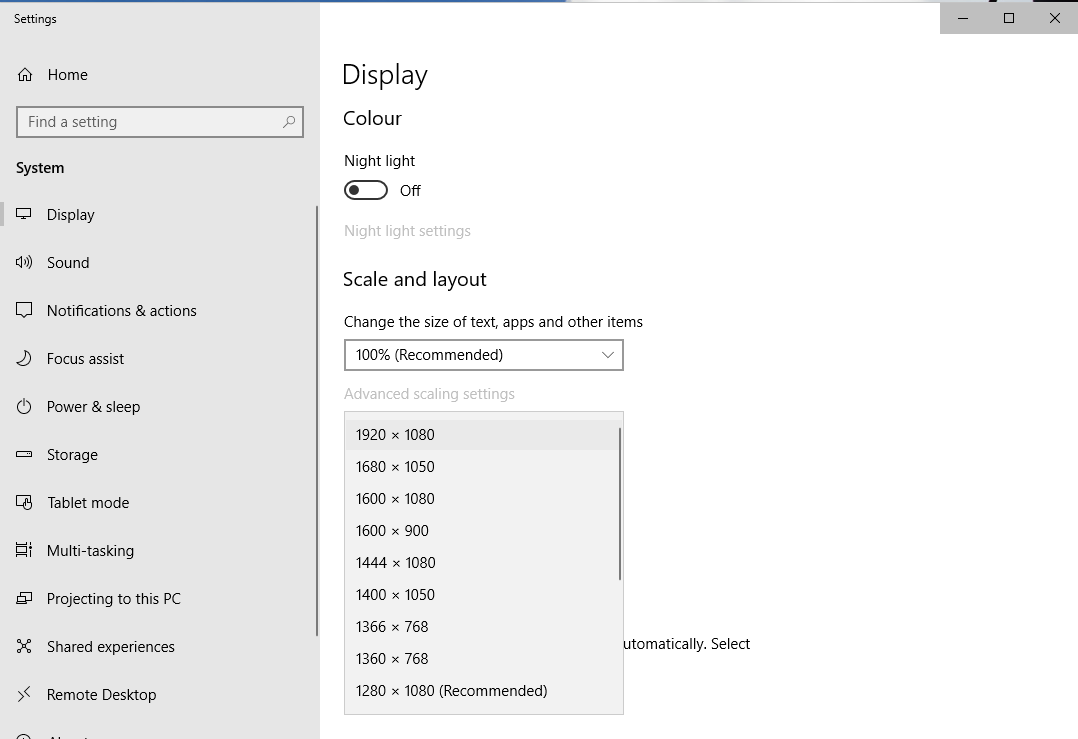Viewport: 1078px width, 739px height.
Task: Click the Notifications & actions icon
Action: (x=25, y=310)
